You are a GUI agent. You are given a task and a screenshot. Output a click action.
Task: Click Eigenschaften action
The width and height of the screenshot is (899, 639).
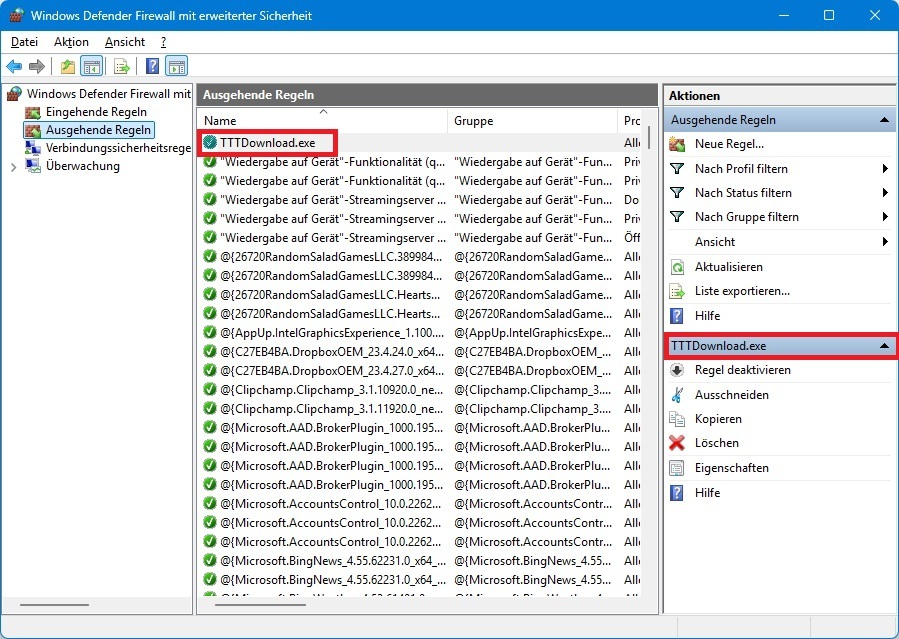click(x=732, y=468)
